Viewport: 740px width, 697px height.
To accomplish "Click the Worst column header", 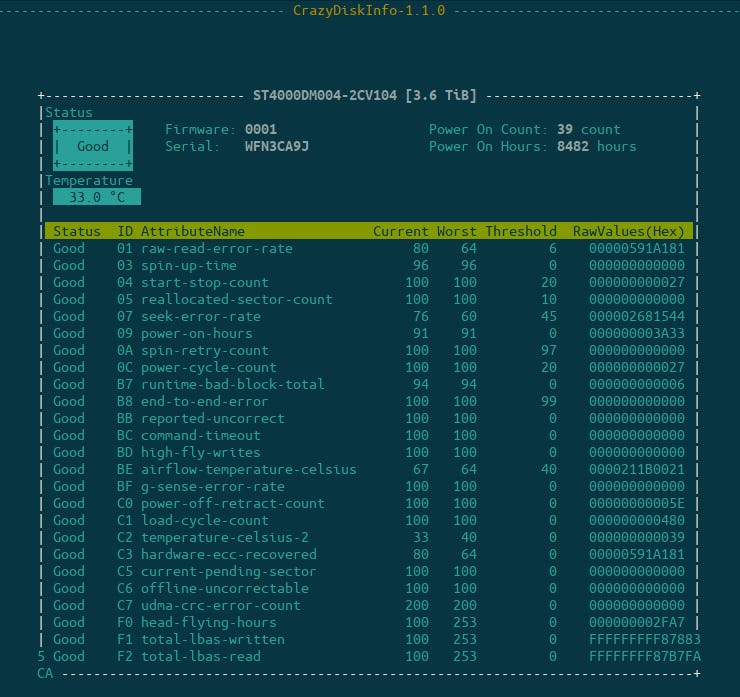I will pos(456,231).
